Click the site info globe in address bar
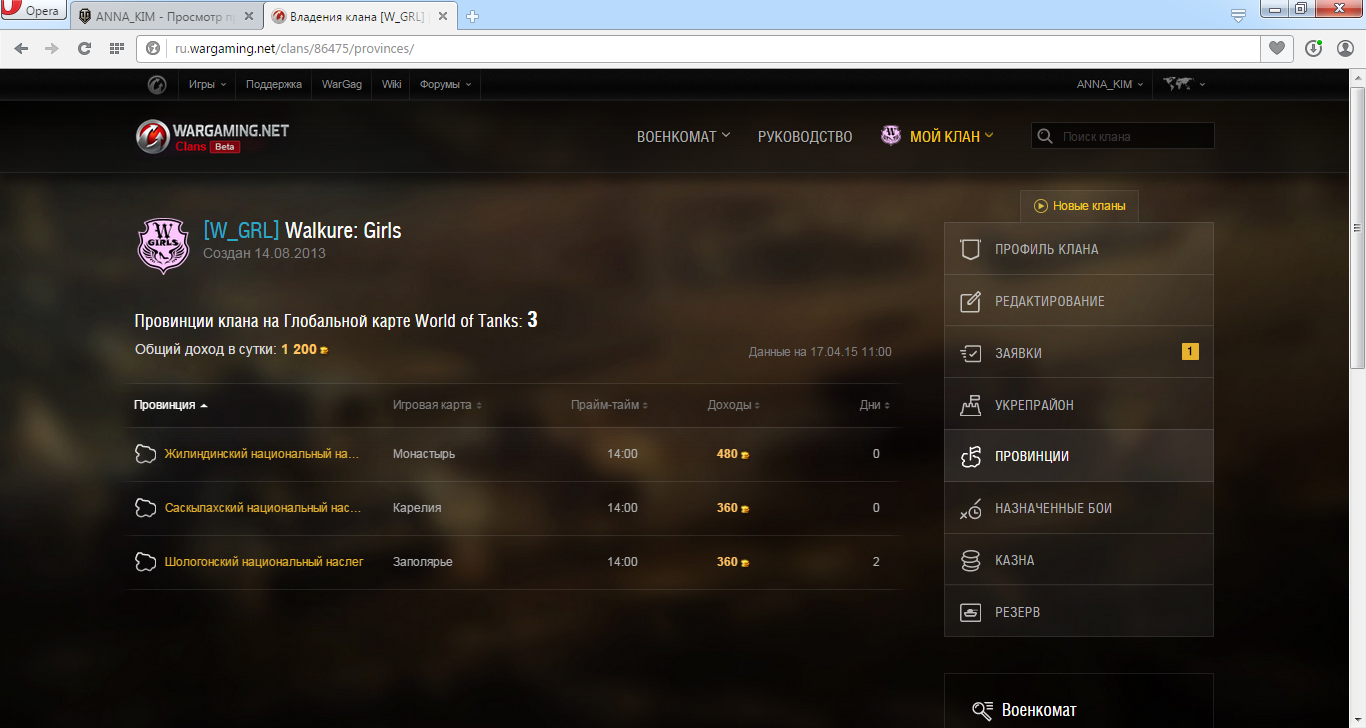1366x728 pixels. click(153, 48)
